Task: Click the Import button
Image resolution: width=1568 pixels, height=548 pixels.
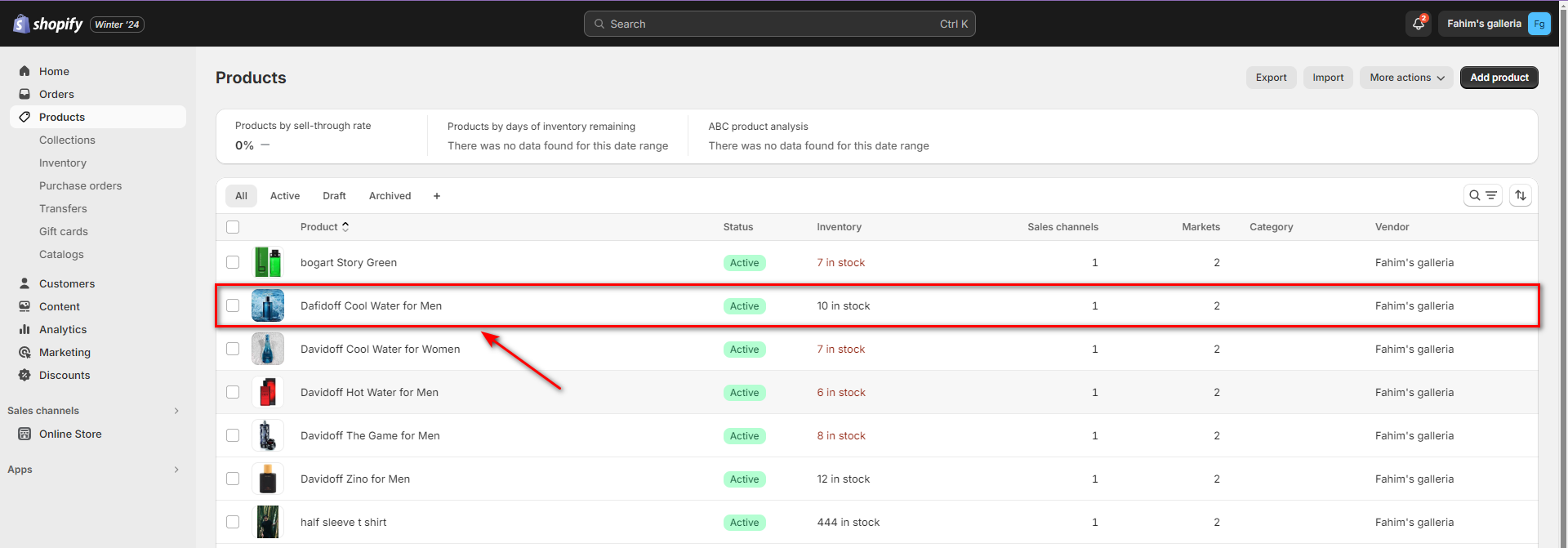Action: coord(1328,78)
